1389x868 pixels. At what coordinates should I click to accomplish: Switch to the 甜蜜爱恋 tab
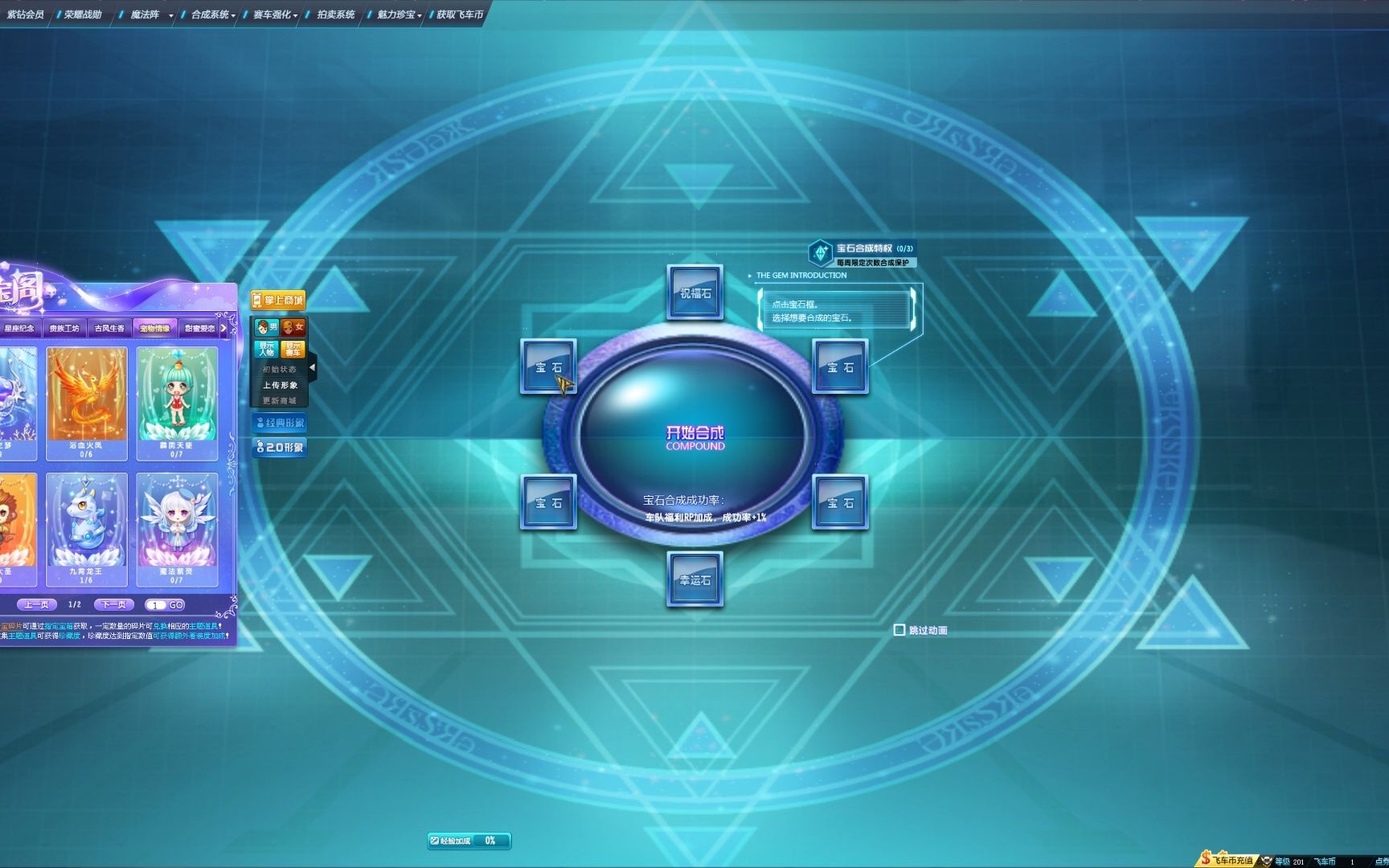pos(199,328)
